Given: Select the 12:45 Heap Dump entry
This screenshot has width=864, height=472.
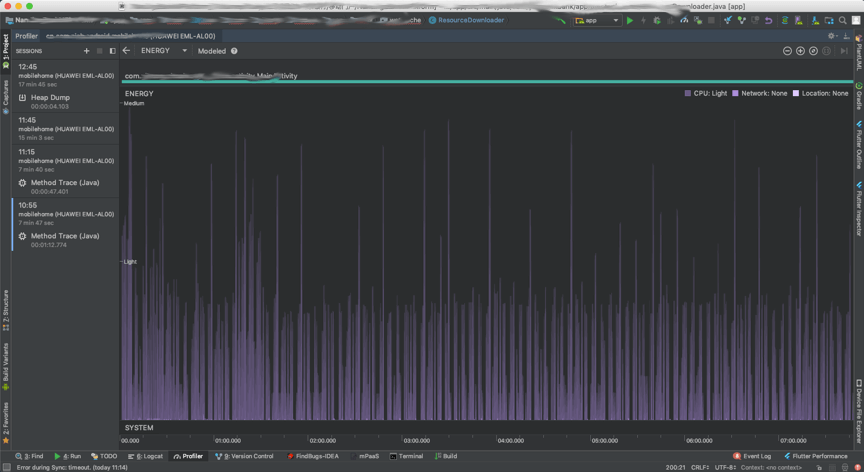Looking at the screenshot, I should (x=49, y=101).
